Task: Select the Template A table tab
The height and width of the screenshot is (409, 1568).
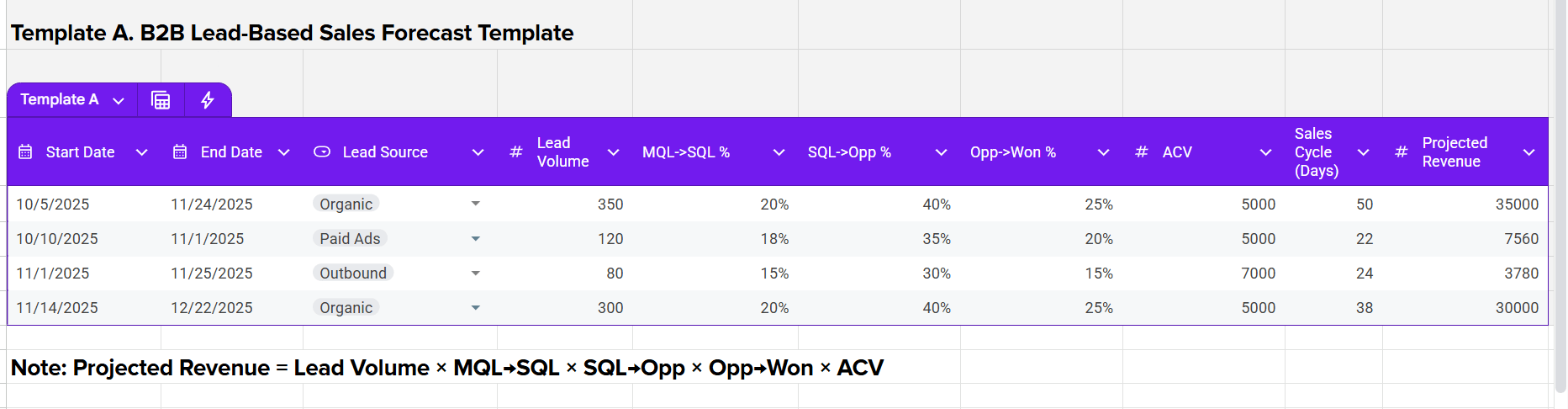Action: pyautogui.click(x=60, y=100)
